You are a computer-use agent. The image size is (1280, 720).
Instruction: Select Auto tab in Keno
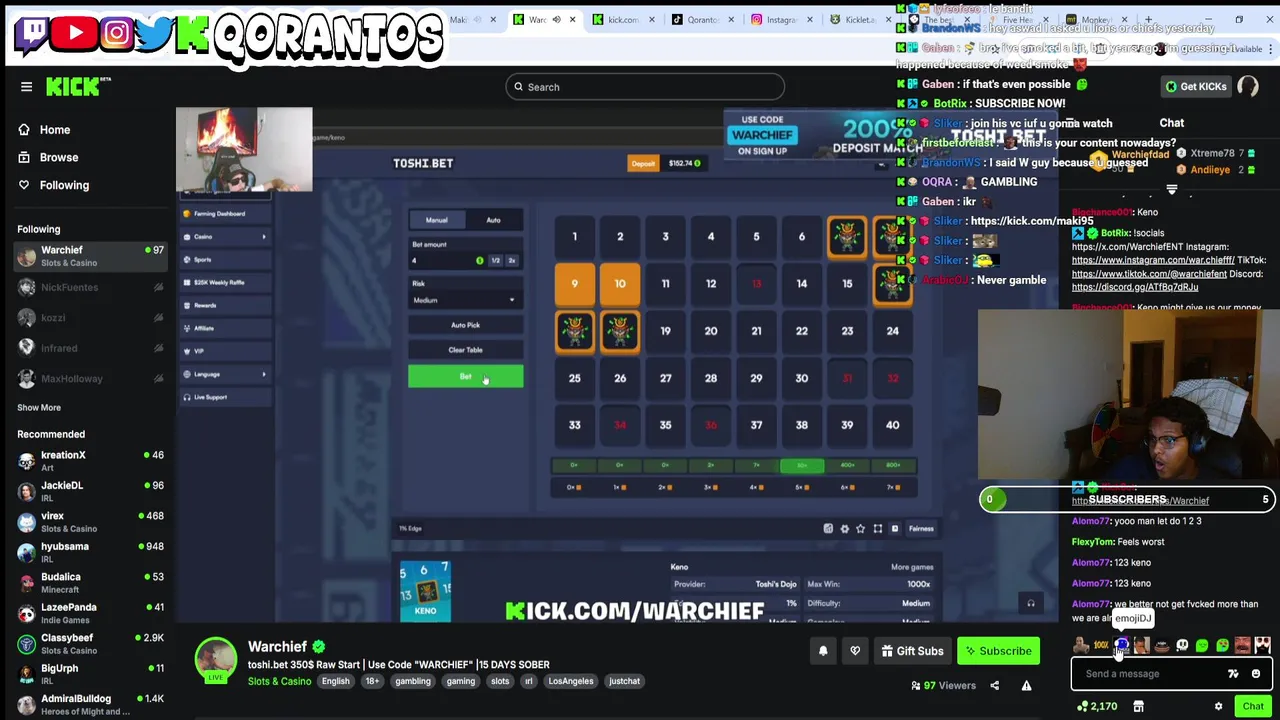click(x=493, y=220)
